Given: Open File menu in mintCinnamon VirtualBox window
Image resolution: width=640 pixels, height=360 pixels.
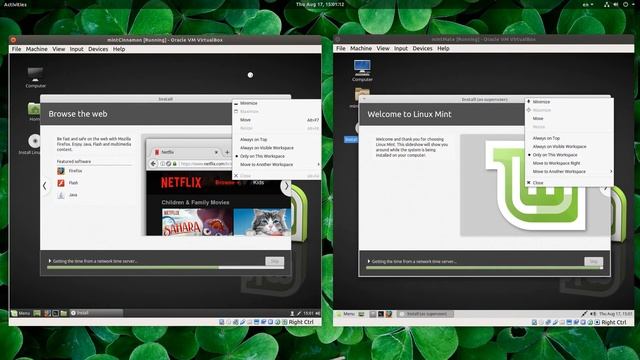Looking at the screenshot, I should tap(16, 49).
